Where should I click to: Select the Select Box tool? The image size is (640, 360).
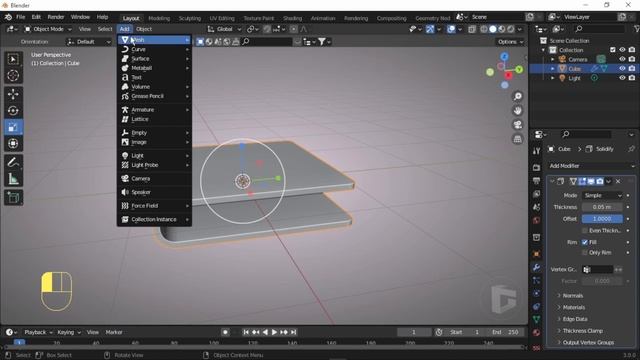(x=13, y=60)
